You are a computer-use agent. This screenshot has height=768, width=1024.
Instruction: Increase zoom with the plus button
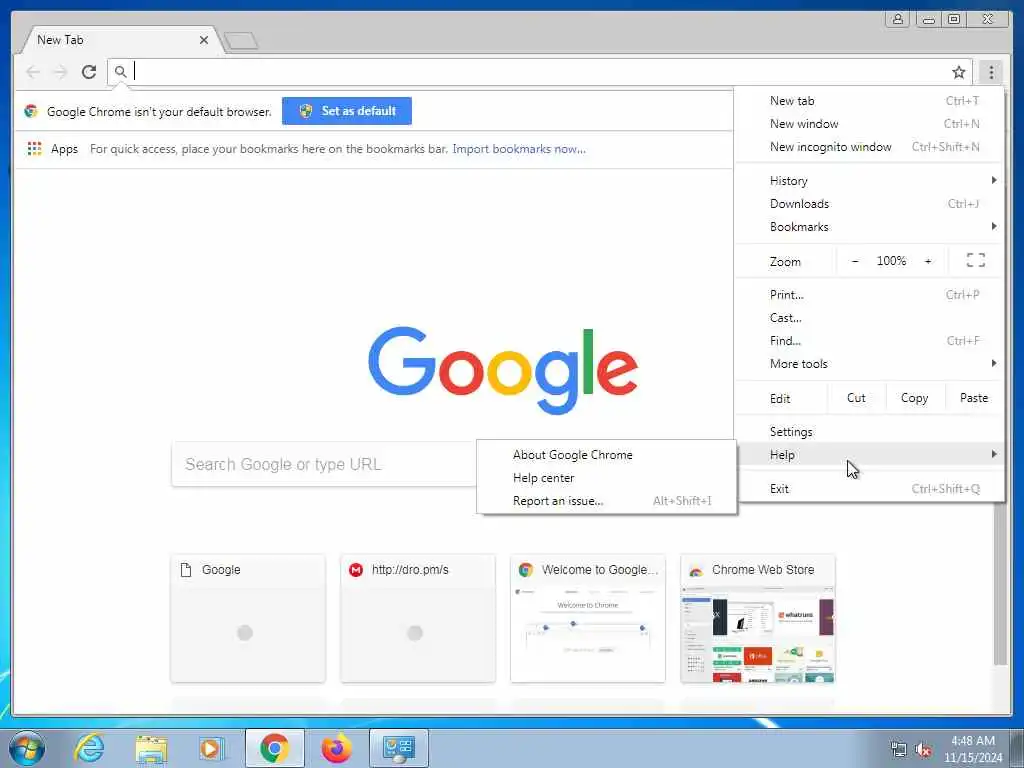tap(927, 261)
